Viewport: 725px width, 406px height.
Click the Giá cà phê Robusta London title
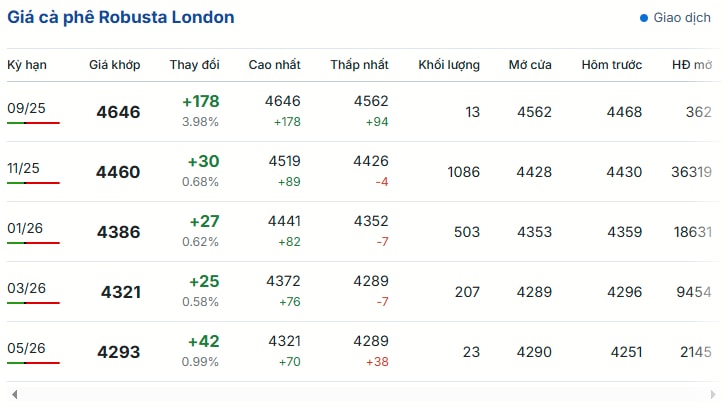coord(121,18)
